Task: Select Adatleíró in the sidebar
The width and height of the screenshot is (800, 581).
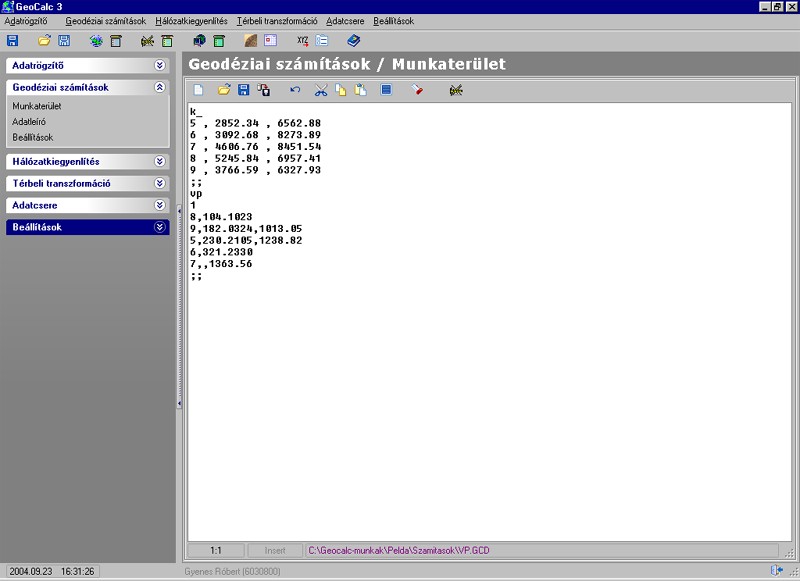Action: click(29, 122)
